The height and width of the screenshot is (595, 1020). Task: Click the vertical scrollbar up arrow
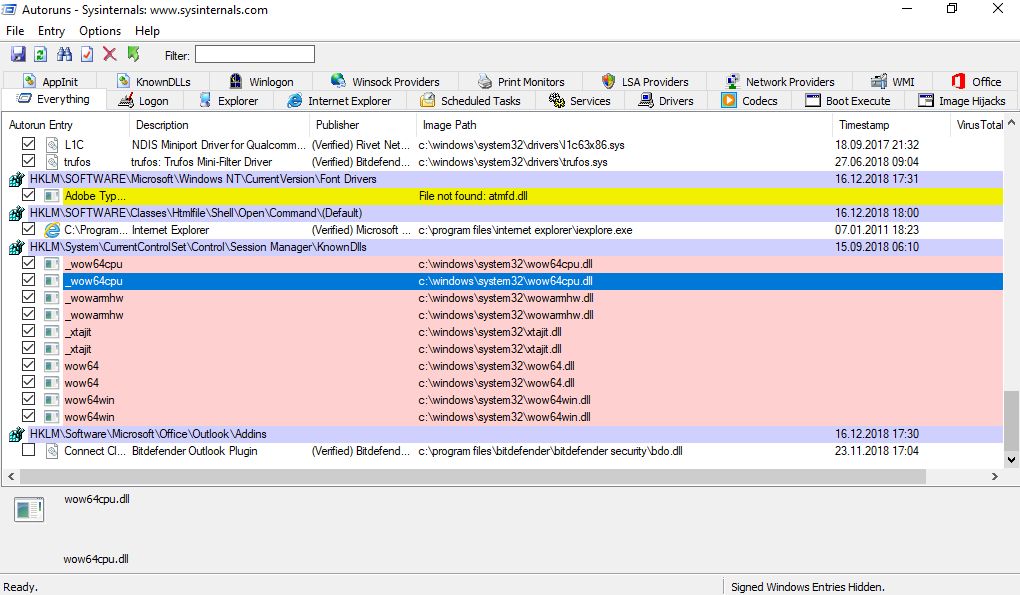[x=1012, y=123]
